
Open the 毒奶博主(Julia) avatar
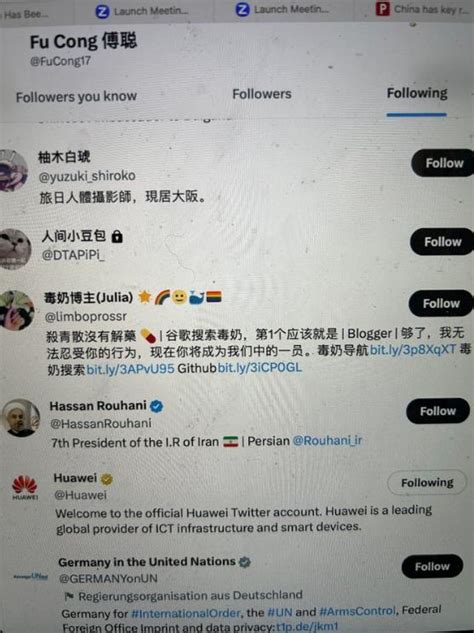(x=17, y=310)
